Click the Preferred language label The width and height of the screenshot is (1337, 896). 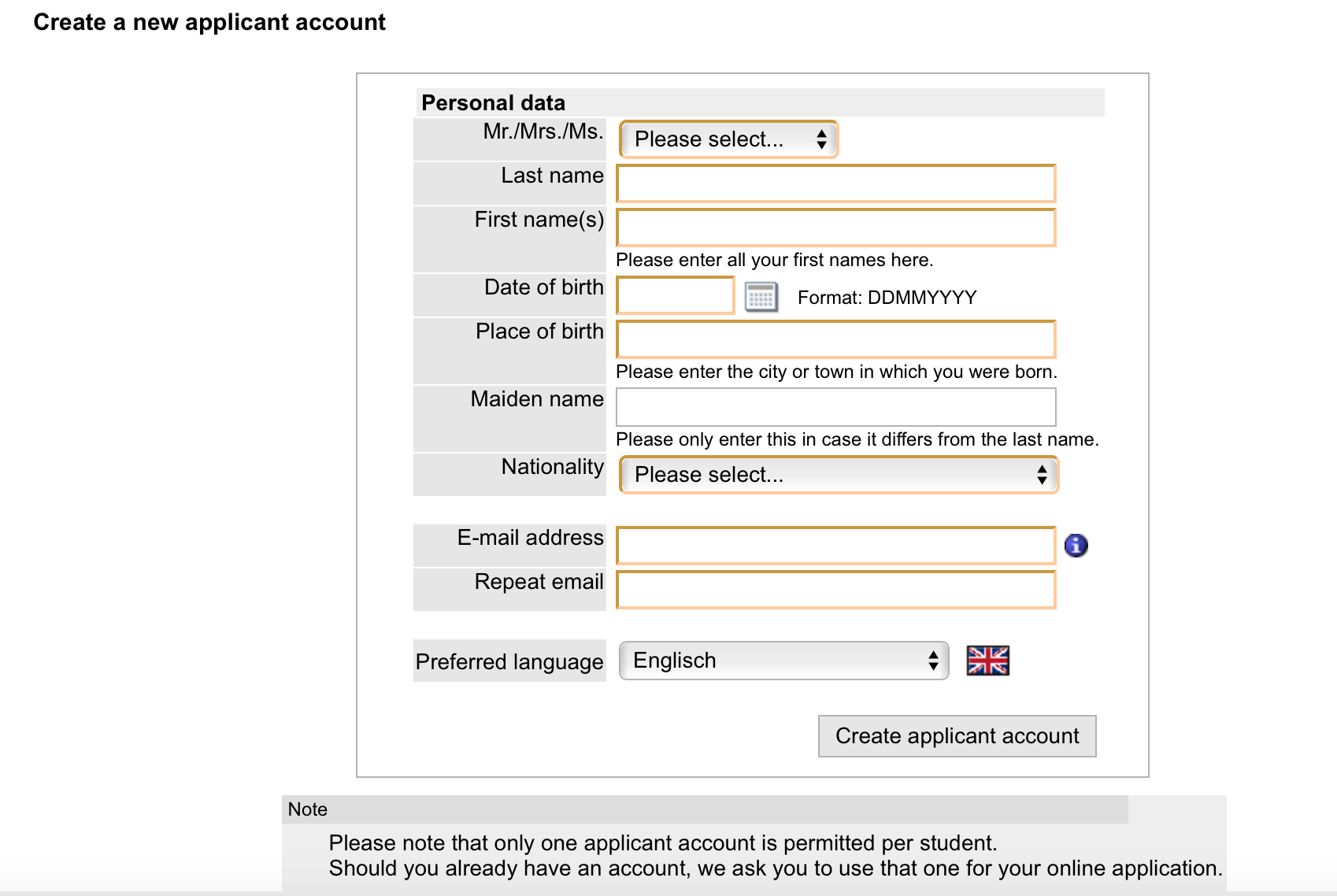click(x=509, y=661)
